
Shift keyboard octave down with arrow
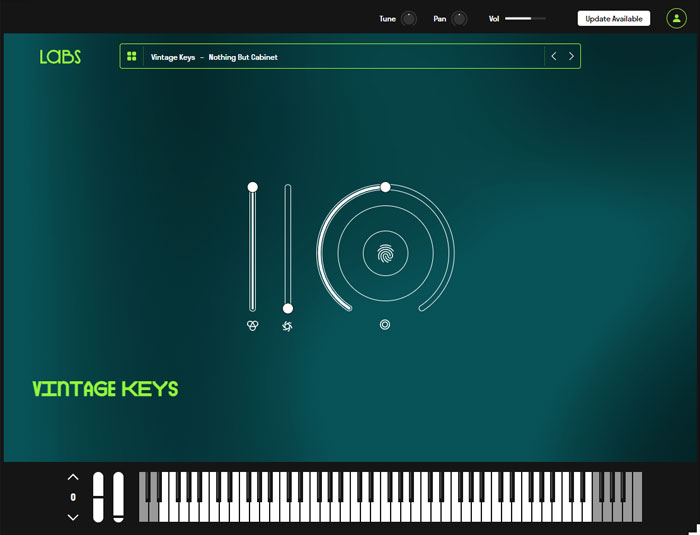pos(73,517)
